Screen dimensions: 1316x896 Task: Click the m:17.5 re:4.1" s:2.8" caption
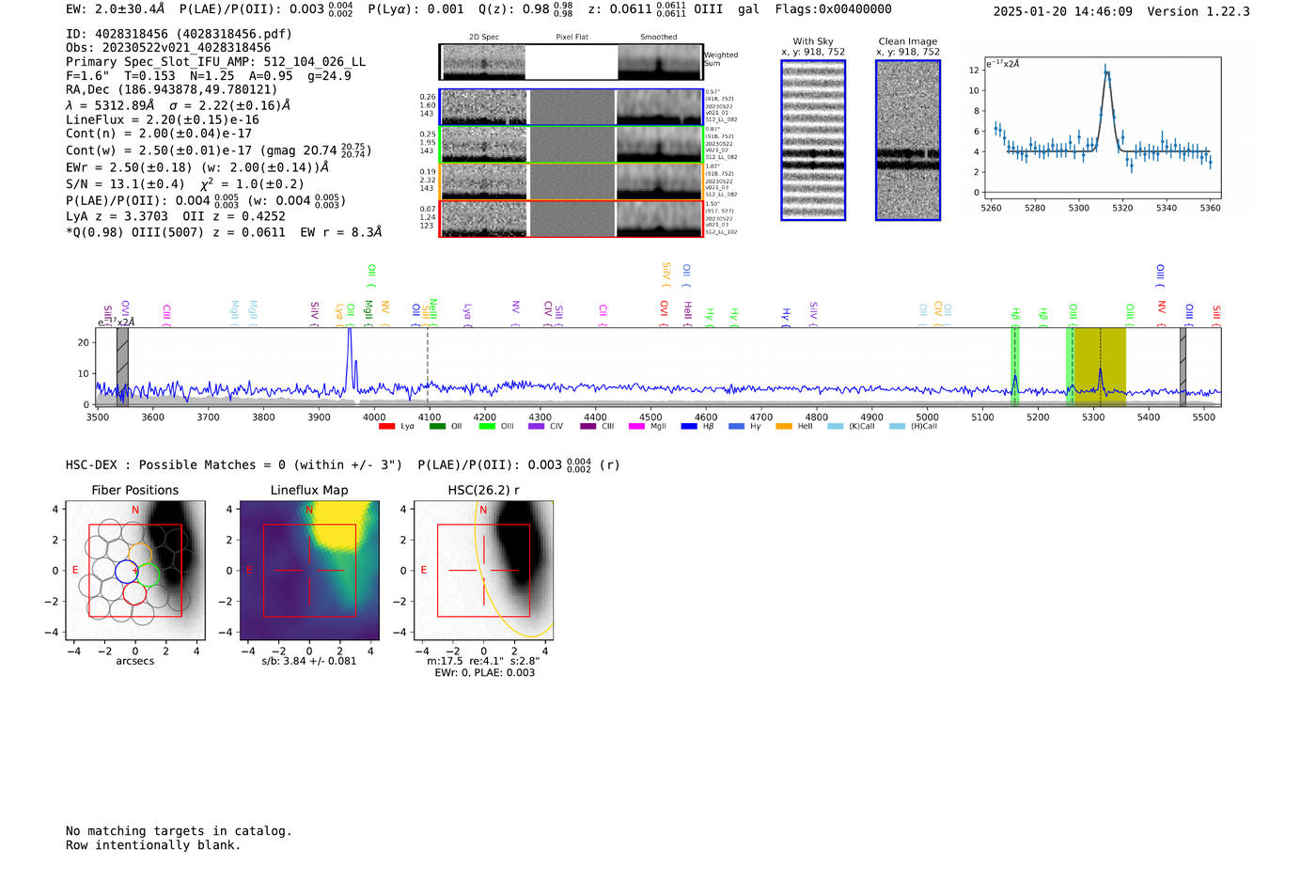click(x=483, y=661)
